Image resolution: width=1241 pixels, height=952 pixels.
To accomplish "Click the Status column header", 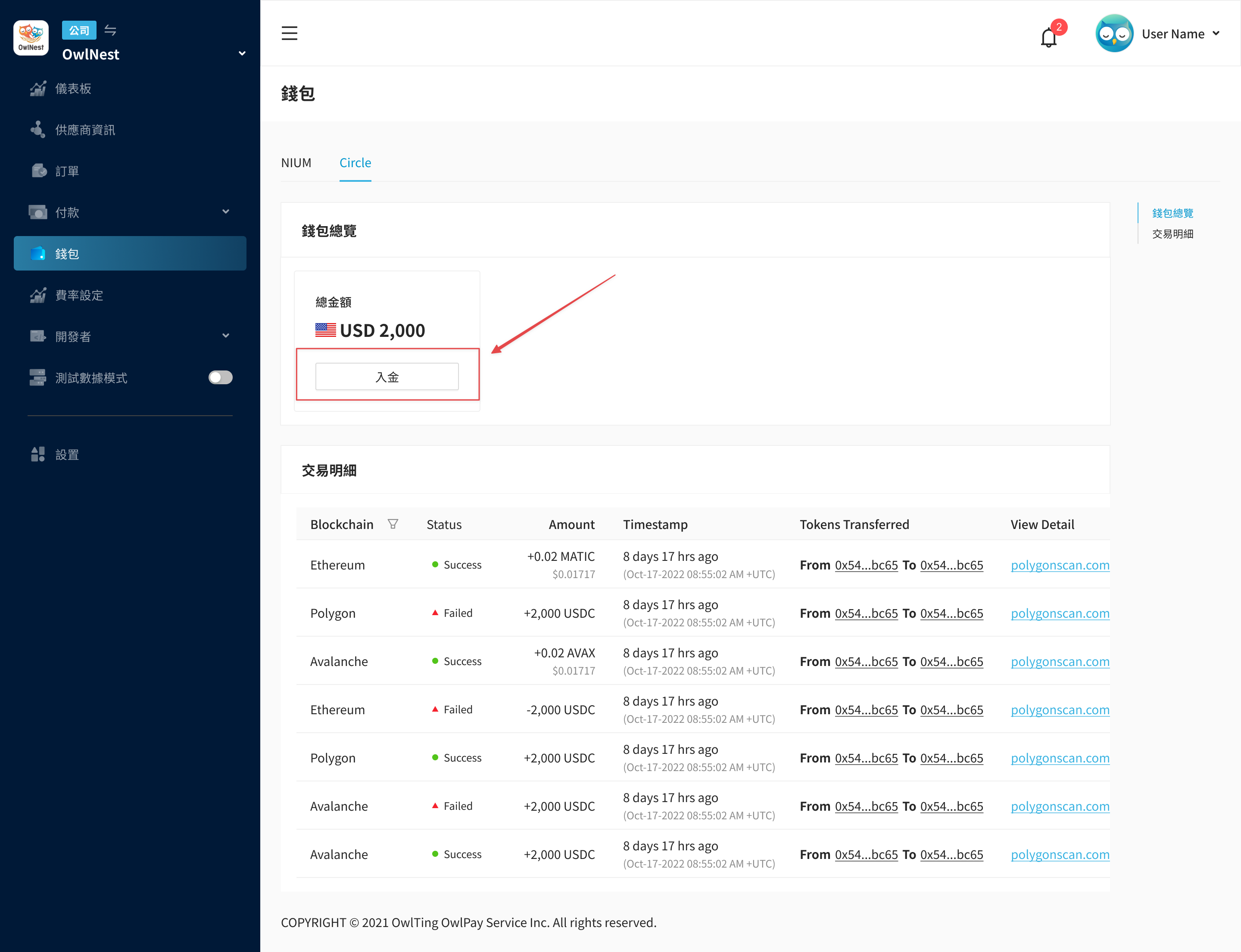I will 444,524.
